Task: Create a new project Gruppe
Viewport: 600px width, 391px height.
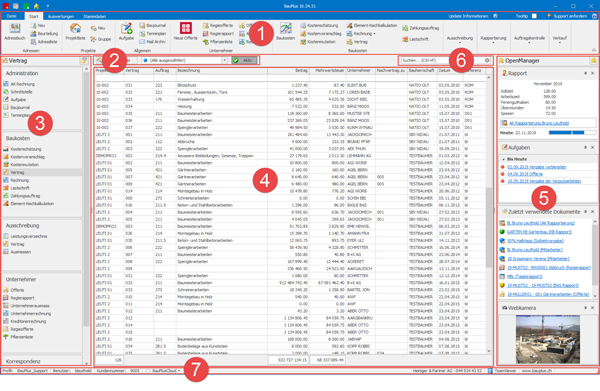Action: 101,39
